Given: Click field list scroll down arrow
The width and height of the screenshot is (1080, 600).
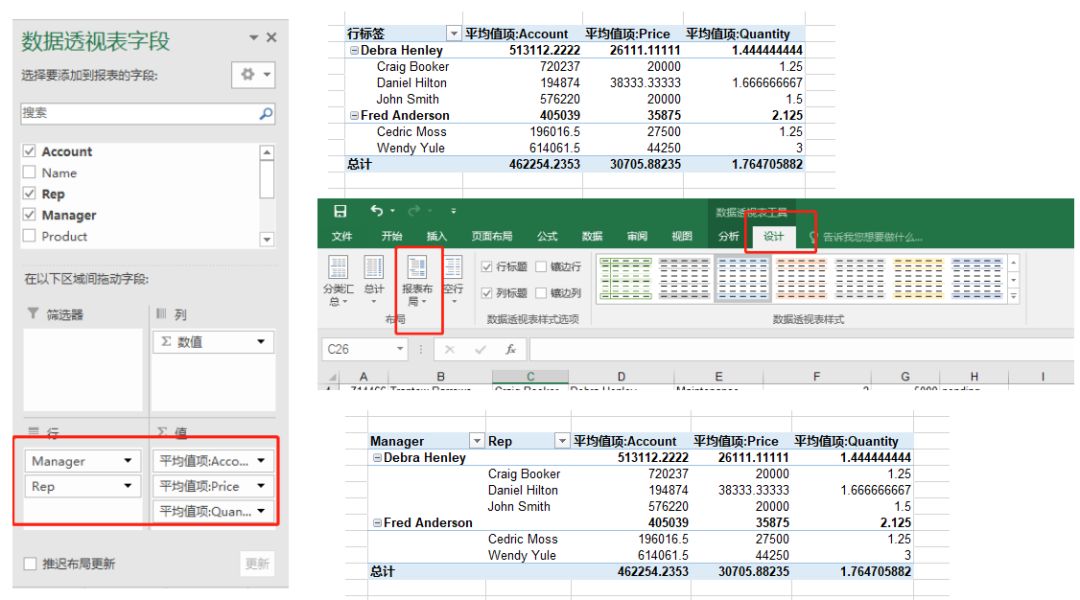Looking at the screenshot, I should (267, 239).
